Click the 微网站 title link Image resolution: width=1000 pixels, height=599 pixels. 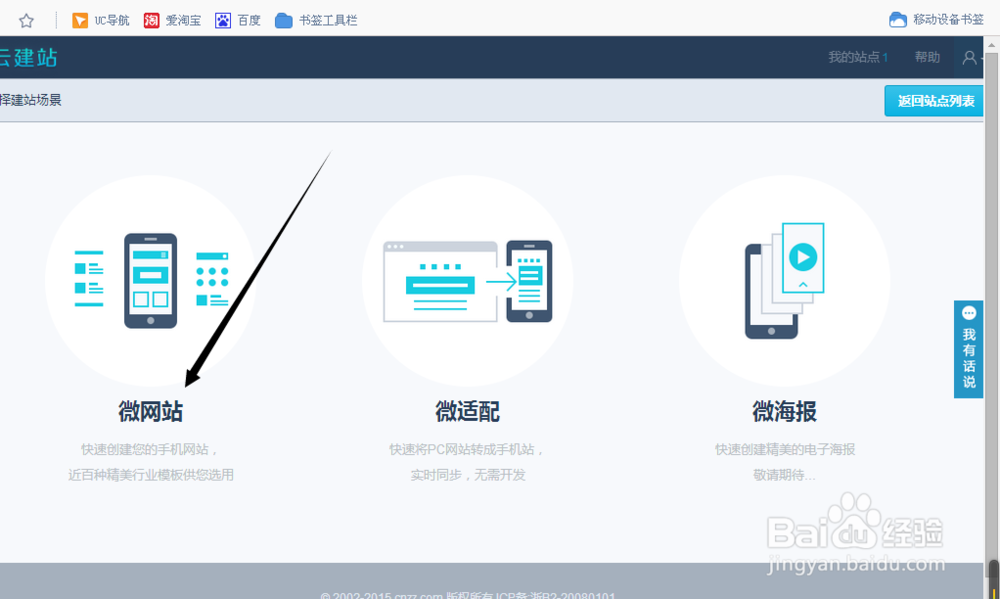pyautogui.click(x=150, y=412)
